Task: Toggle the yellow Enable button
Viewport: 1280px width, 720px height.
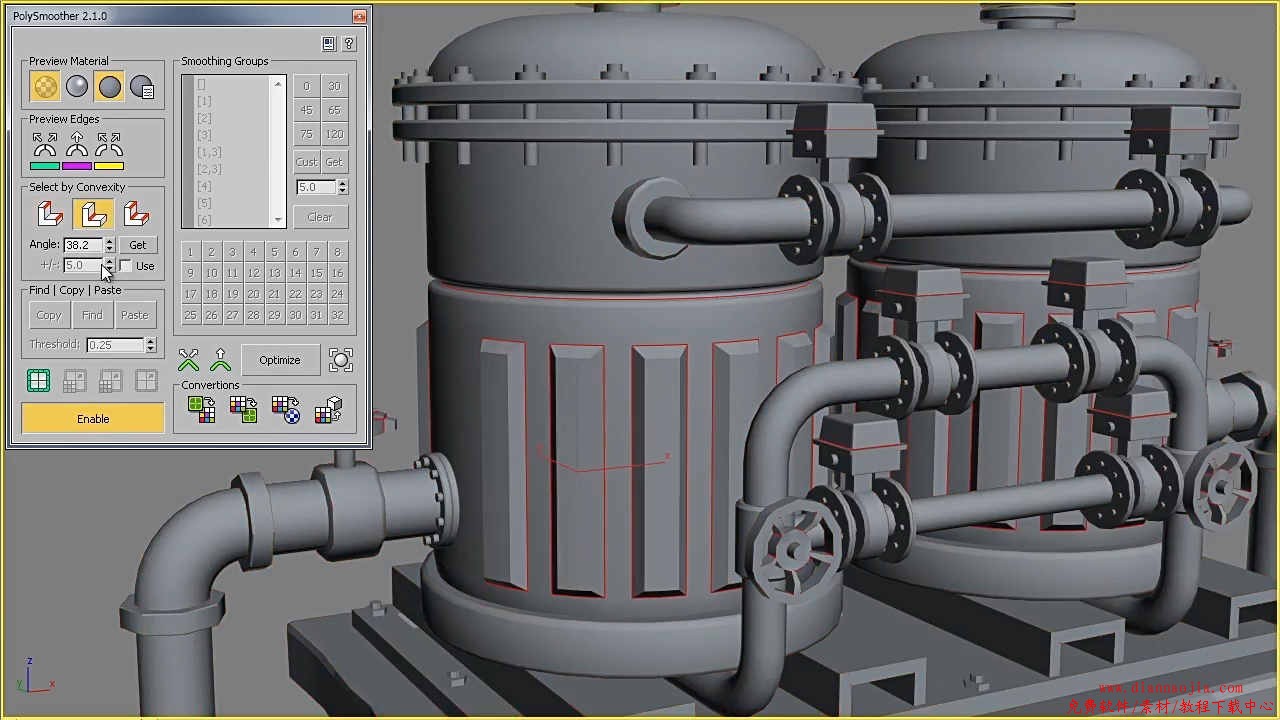Action: pos(93,419)
